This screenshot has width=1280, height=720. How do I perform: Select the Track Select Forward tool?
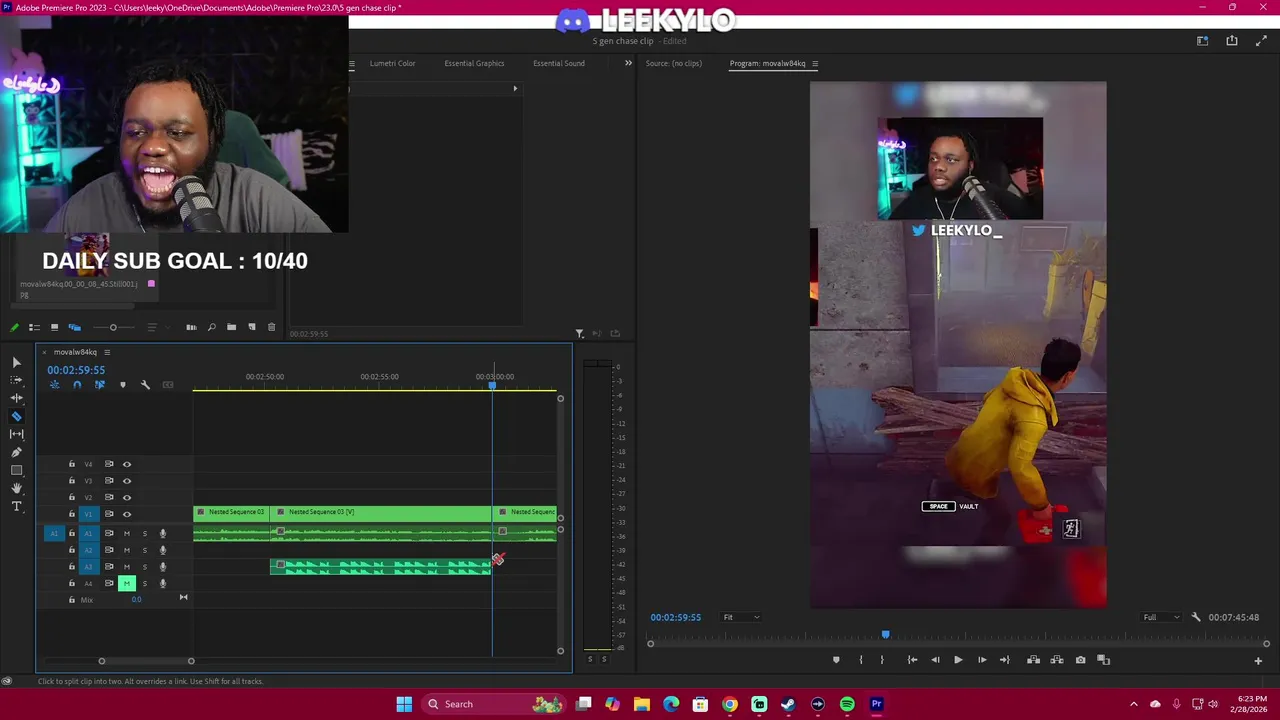[16, 380]
